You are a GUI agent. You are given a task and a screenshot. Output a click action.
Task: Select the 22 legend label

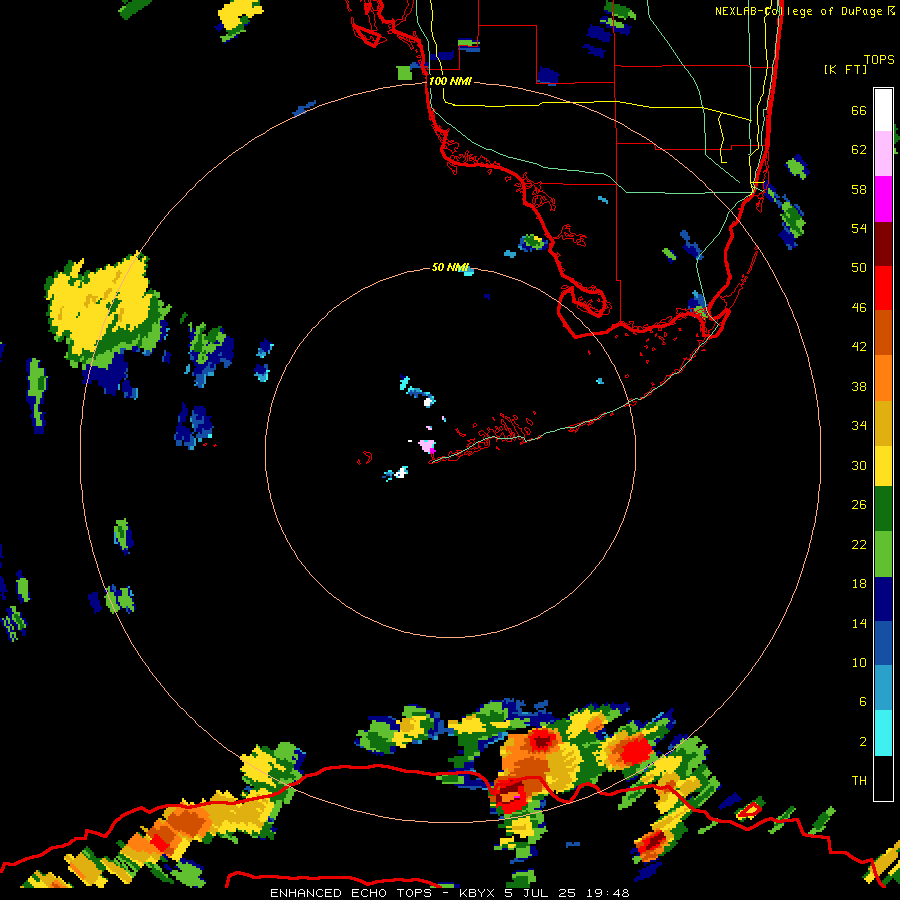click(x=859, y=544)
